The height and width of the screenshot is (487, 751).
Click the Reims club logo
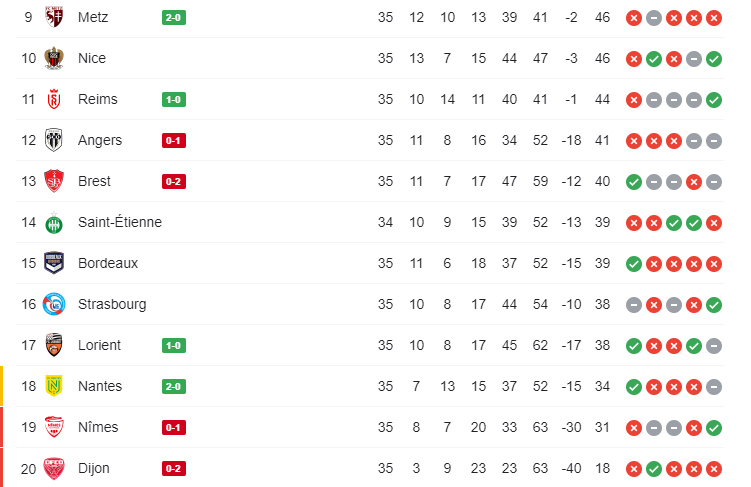tap(54, 99)
